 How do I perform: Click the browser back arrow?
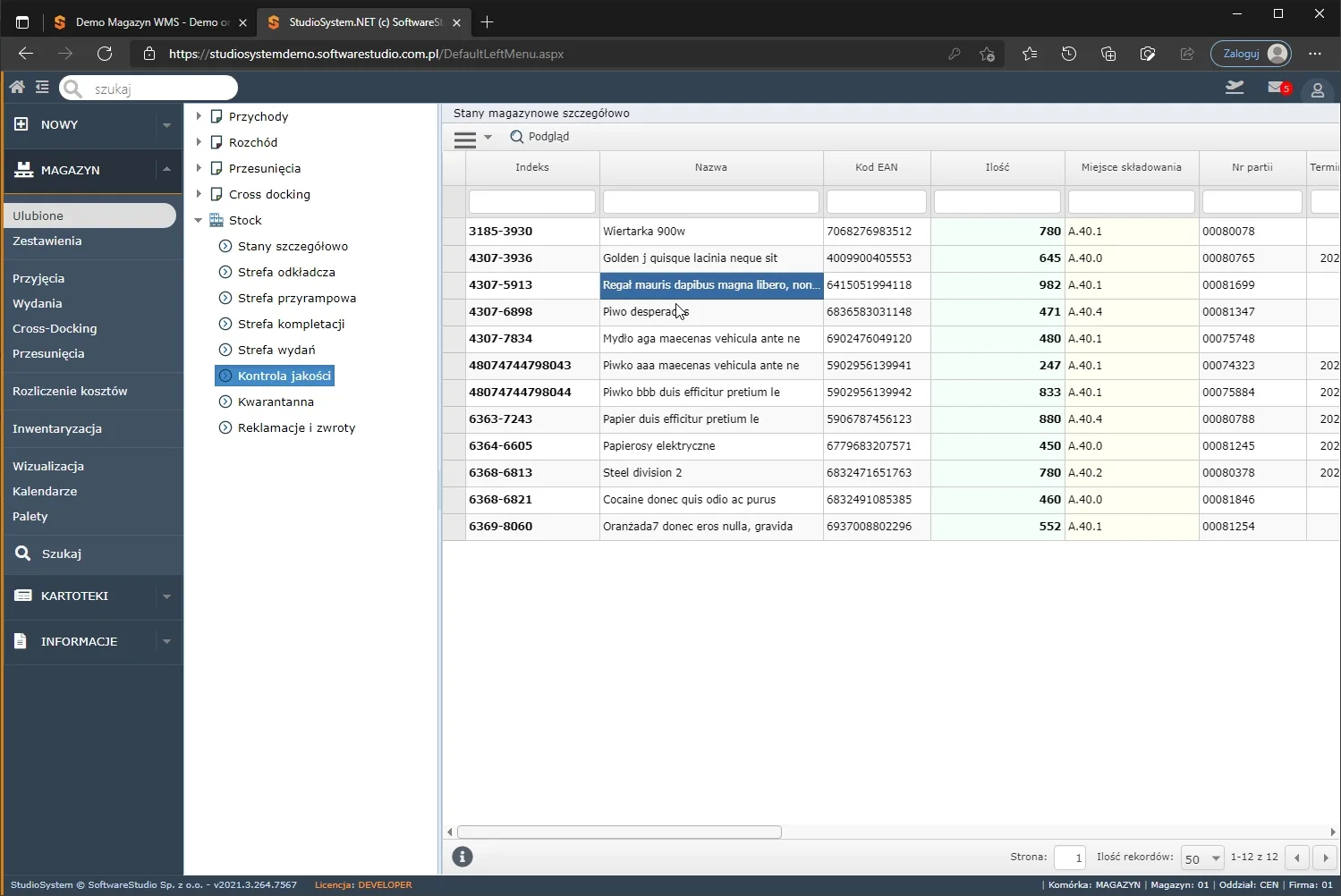pyautogui.click(x=25, y=54)
